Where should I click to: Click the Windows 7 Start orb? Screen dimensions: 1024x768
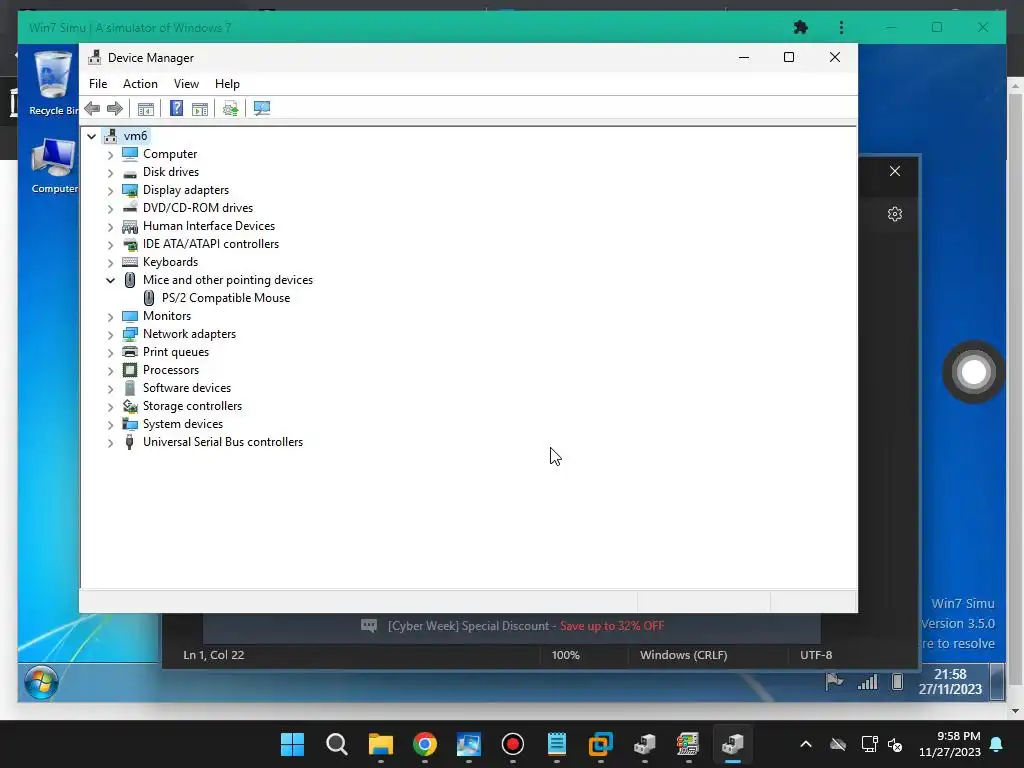point(41,683)
